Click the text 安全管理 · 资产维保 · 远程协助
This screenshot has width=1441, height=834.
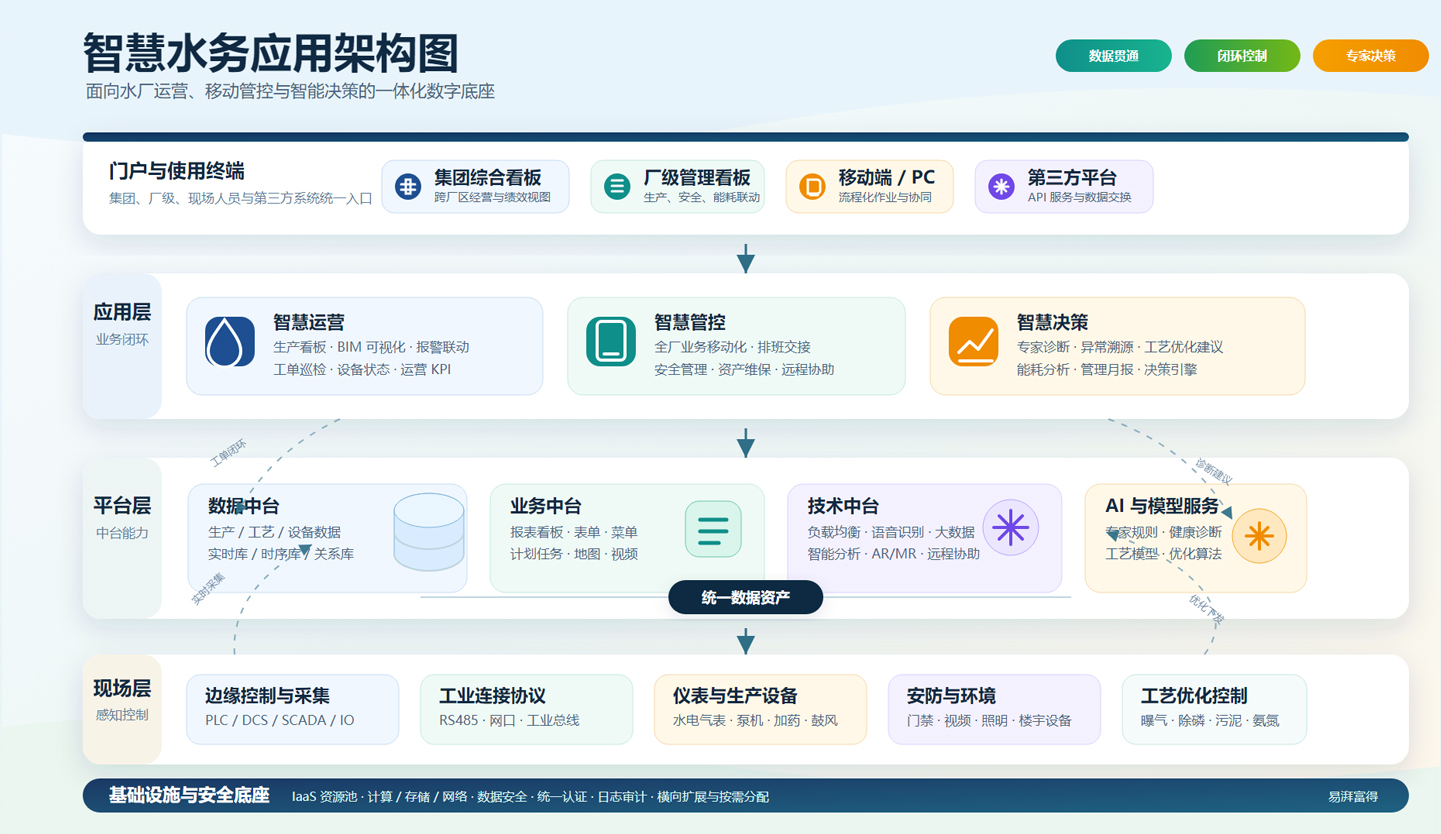744,369
